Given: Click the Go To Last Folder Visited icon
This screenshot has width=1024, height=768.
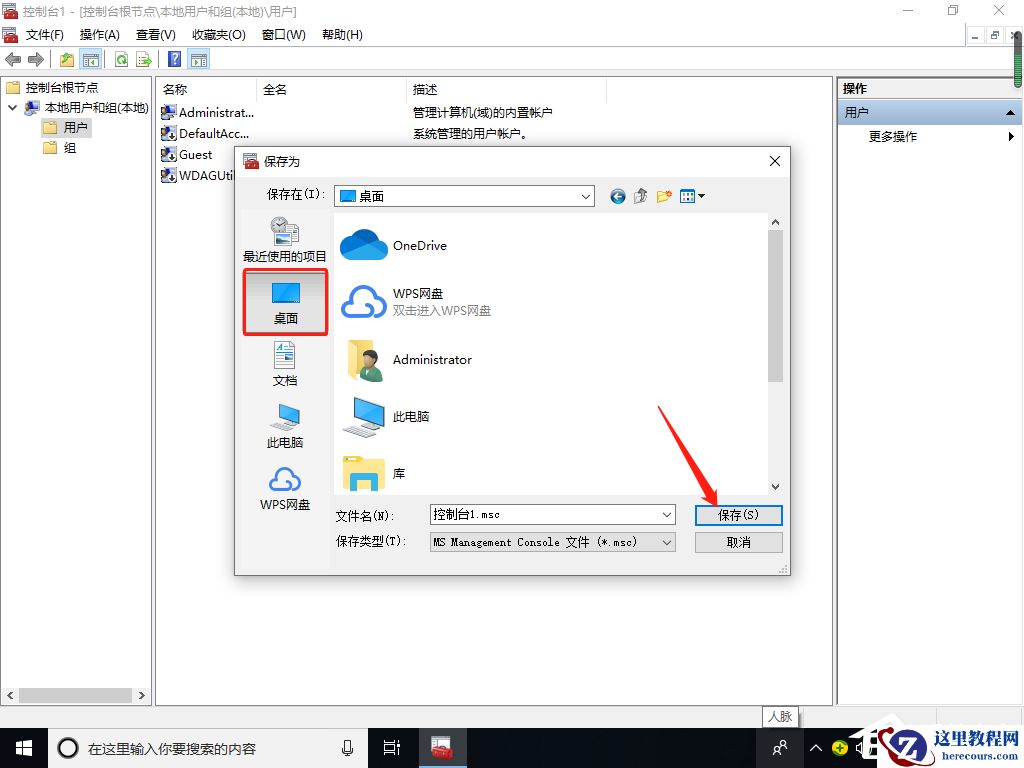Looking at the screenshot, I should [x=617, y=196].
